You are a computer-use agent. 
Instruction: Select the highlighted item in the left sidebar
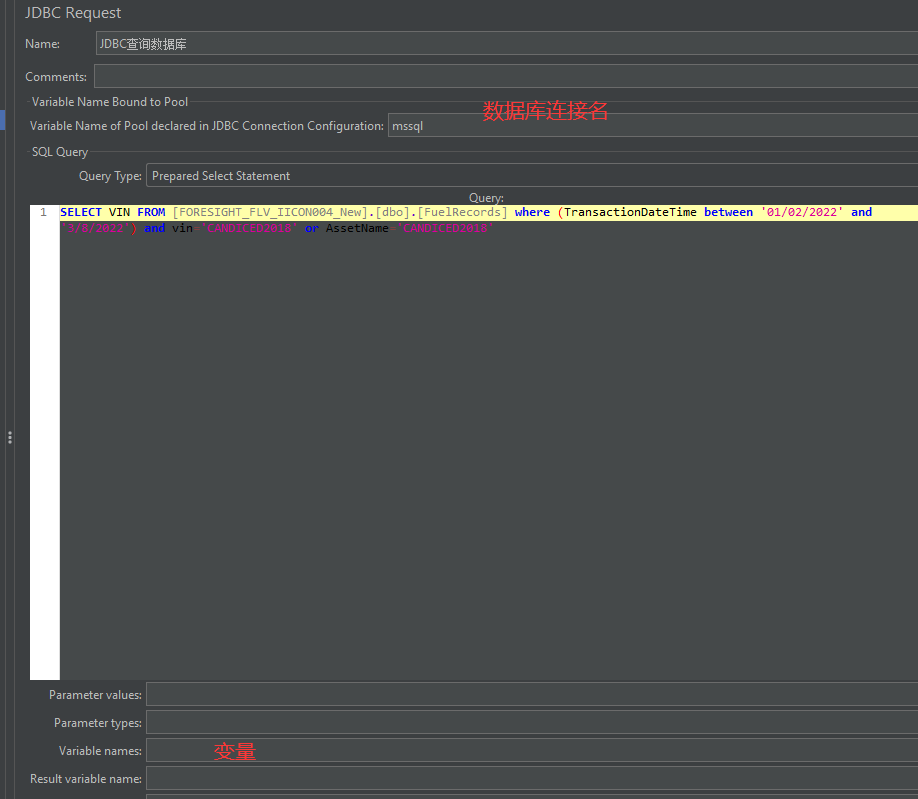coord(3,118)
